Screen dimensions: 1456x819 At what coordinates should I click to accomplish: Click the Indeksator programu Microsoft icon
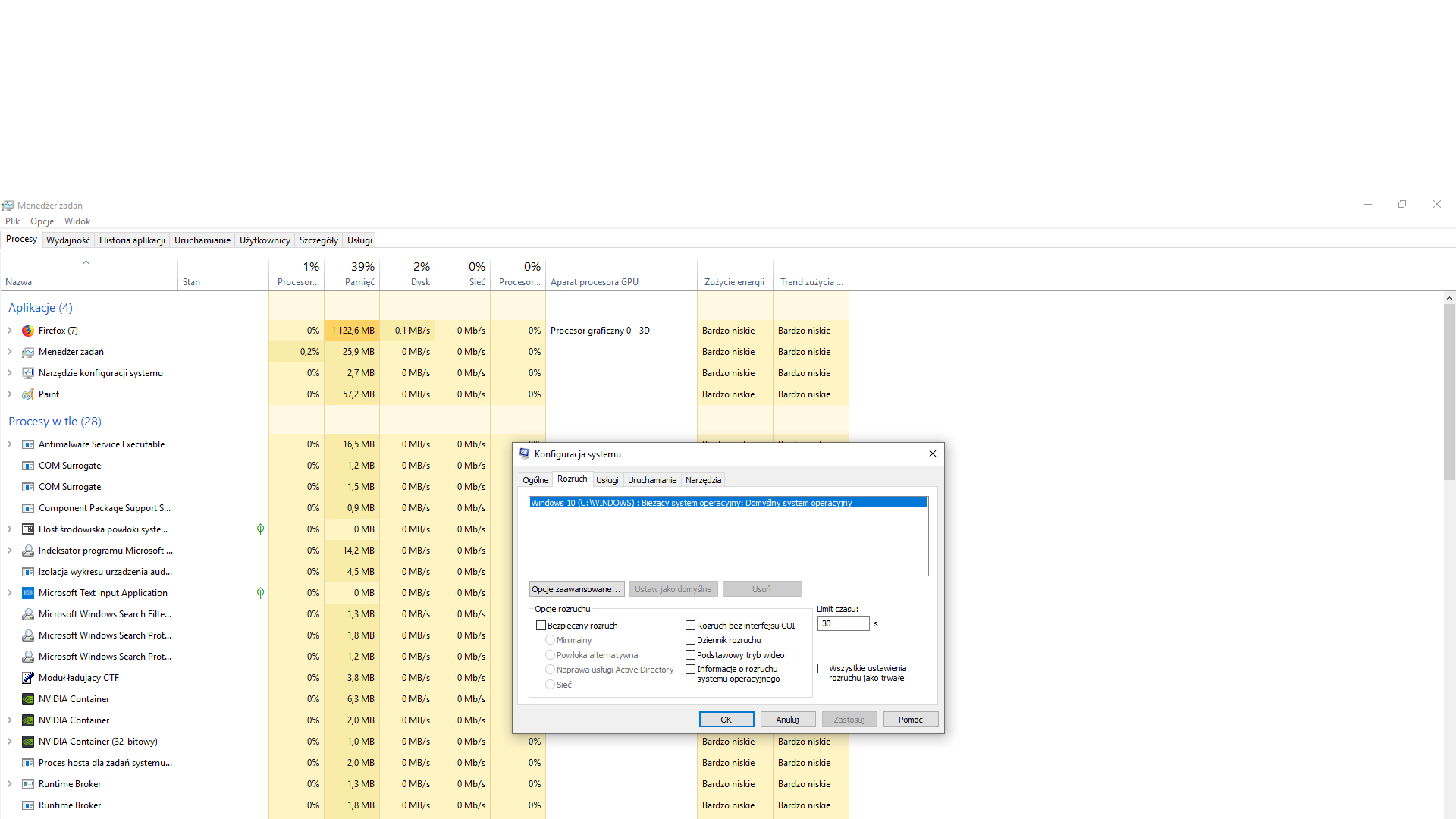(28, 551)
